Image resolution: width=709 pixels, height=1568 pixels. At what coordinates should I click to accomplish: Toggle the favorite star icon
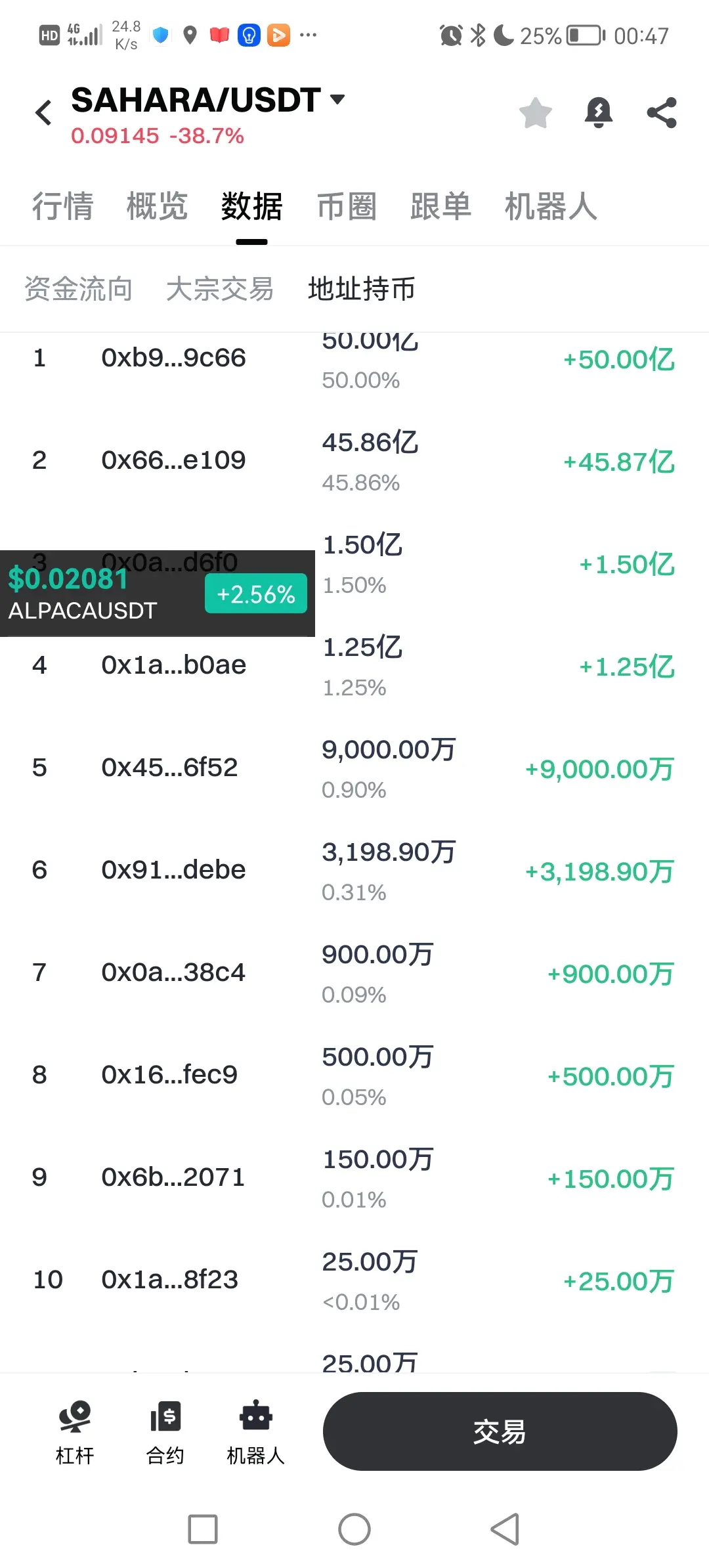coord(536,113)
